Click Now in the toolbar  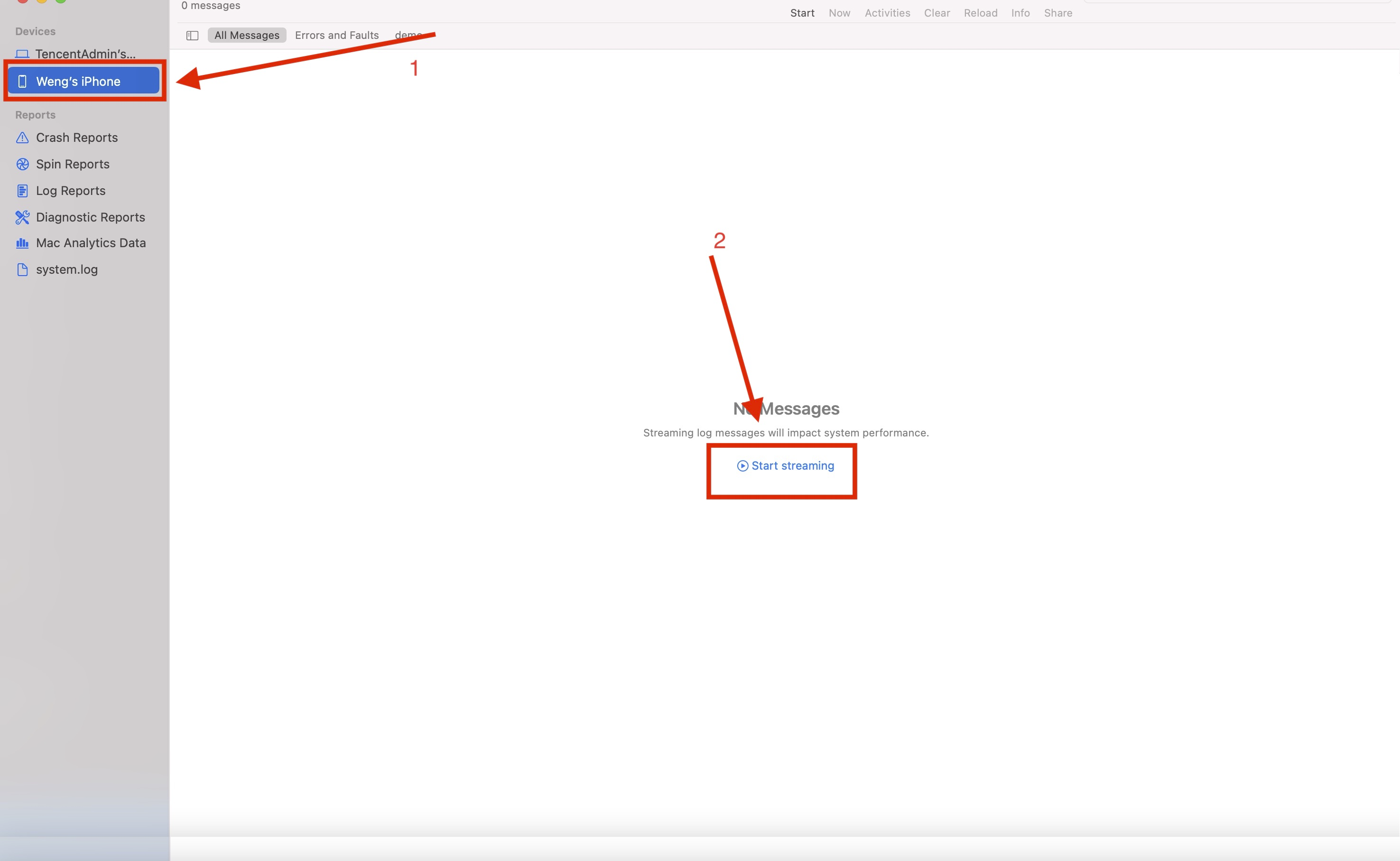838,12
